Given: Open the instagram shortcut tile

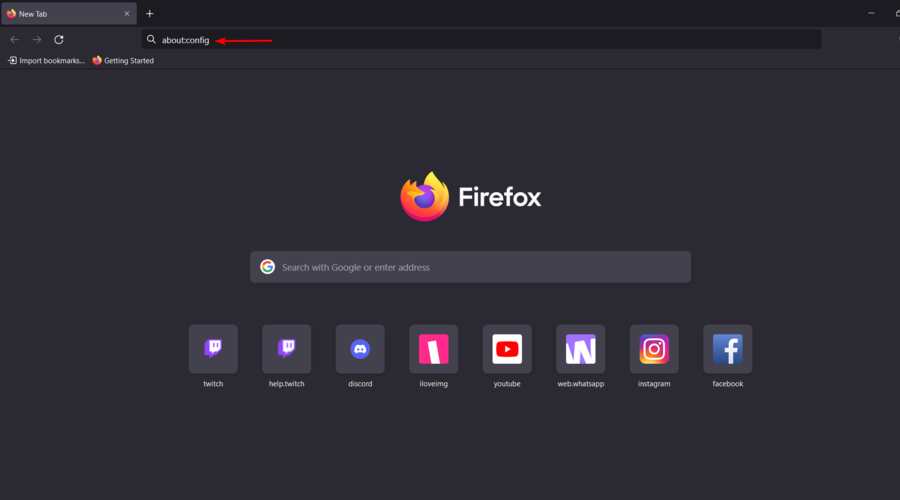Looking at the screenshot, I should 654,349.
